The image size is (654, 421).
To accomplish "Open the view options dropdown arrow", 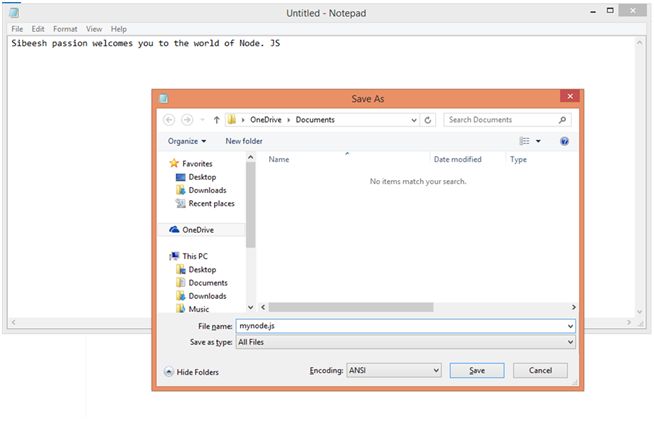I will click(538, 141).
